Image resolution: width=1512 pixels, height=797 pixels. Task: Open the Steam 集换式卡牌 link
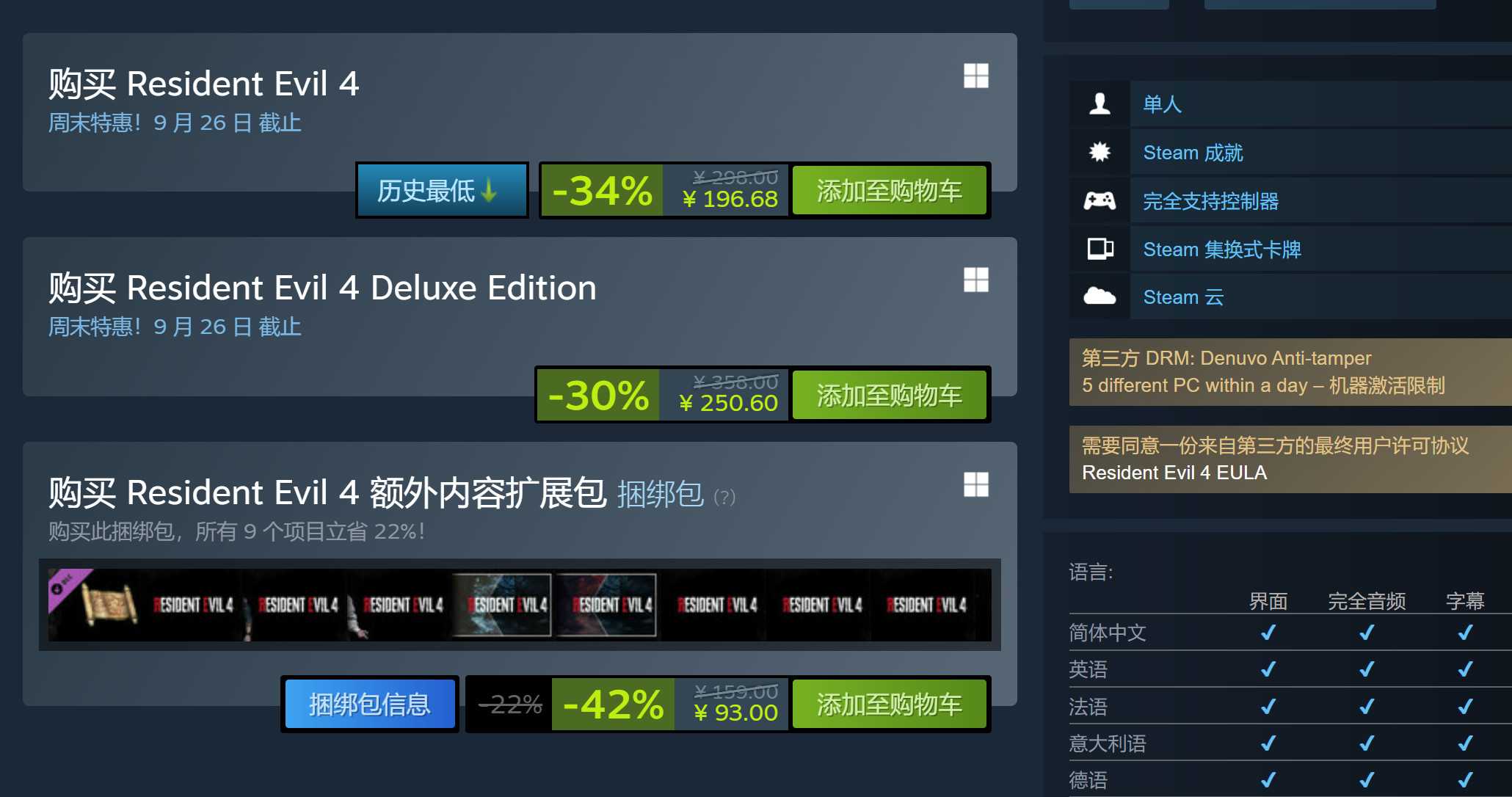pyautogui.click(x=1222, y=250)
